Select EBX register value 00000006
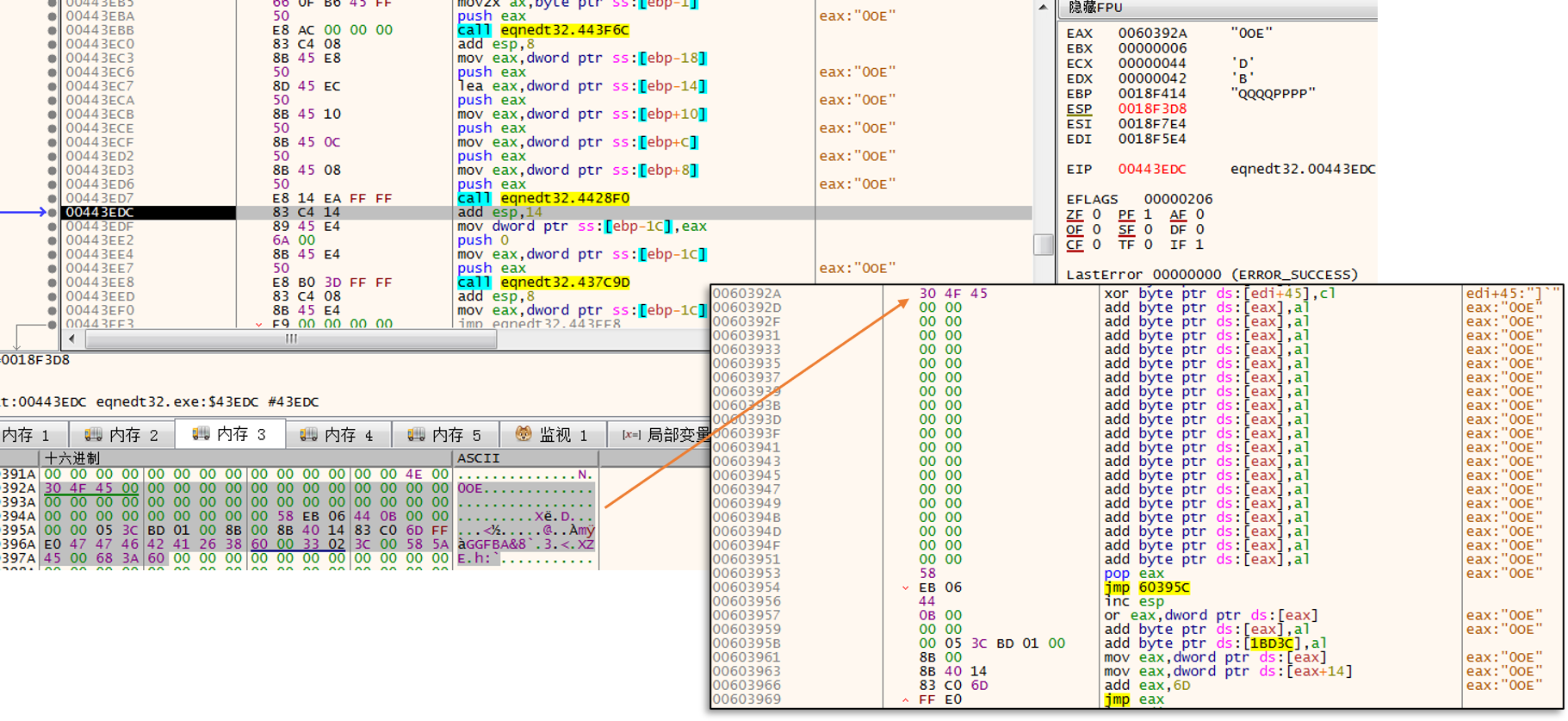Viewport: 1568px width, 721px height. [1152, 48]
